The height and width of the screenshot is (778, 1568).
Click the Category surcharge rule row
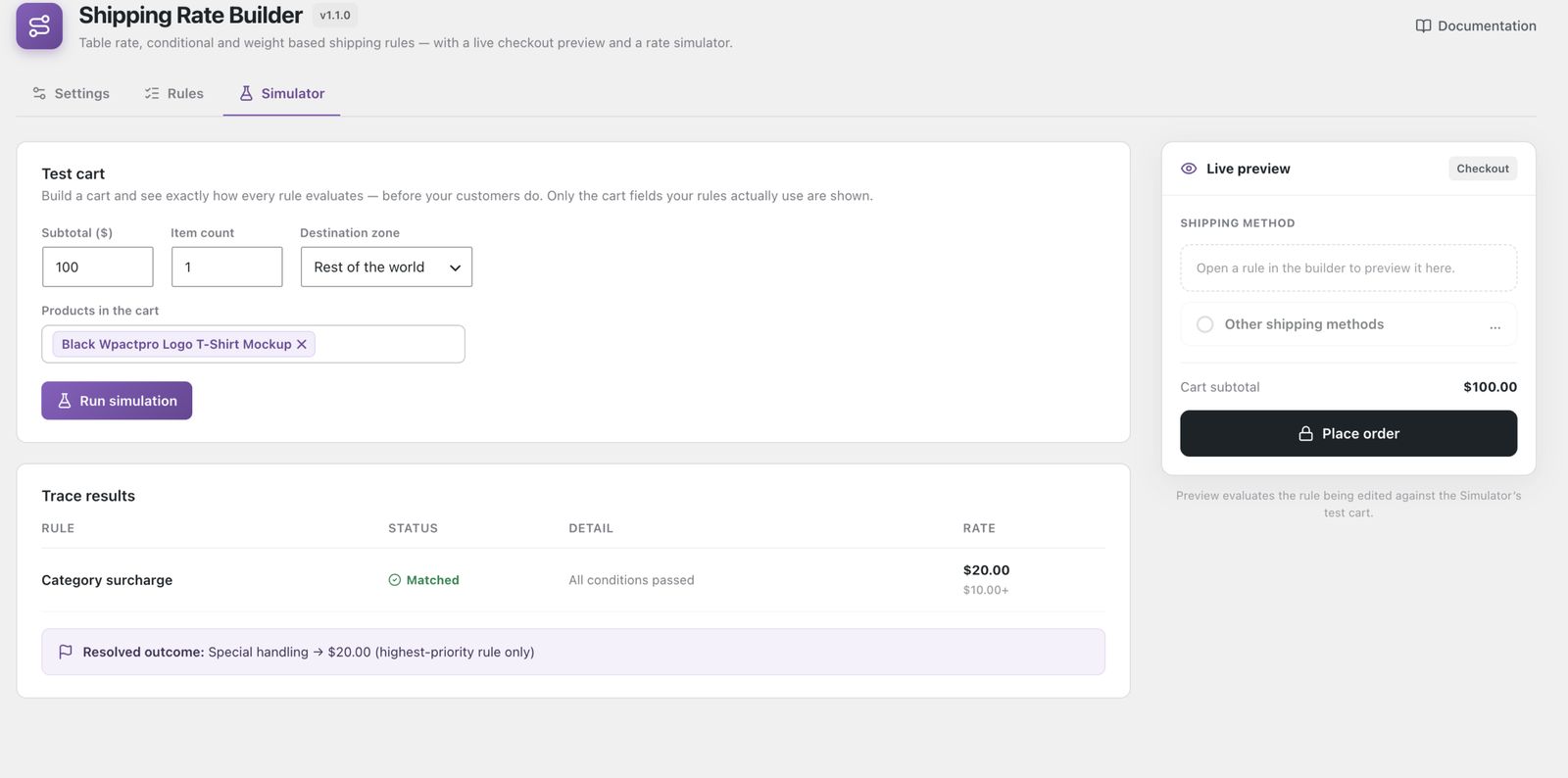coord(573,580)
